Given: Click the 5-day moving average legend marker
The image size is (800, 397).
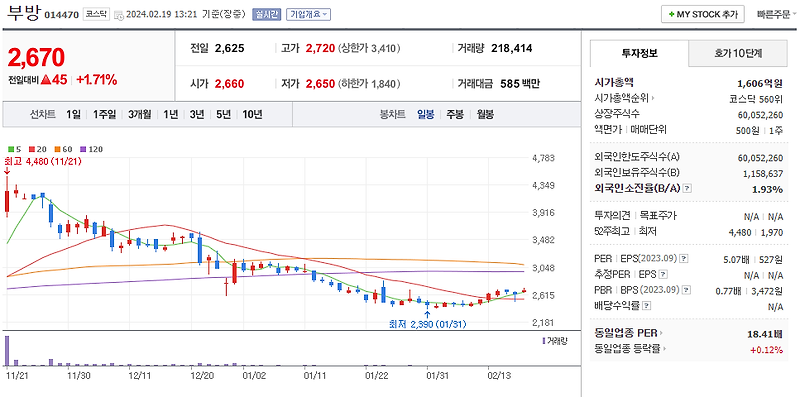Looking at the screenshot, I should click(11, 150).
